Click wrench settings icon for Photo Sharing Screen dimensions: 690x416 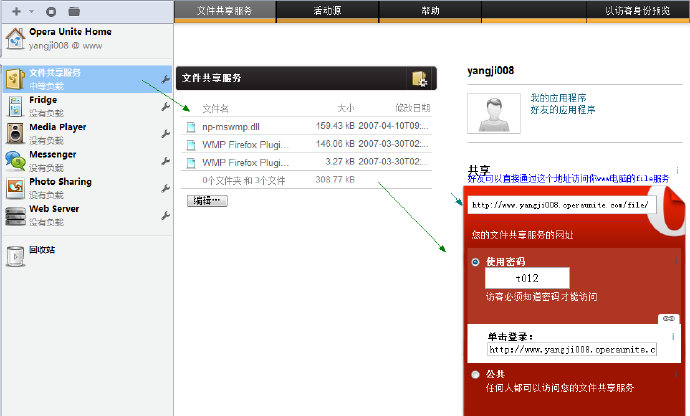(x=165, y=188)
